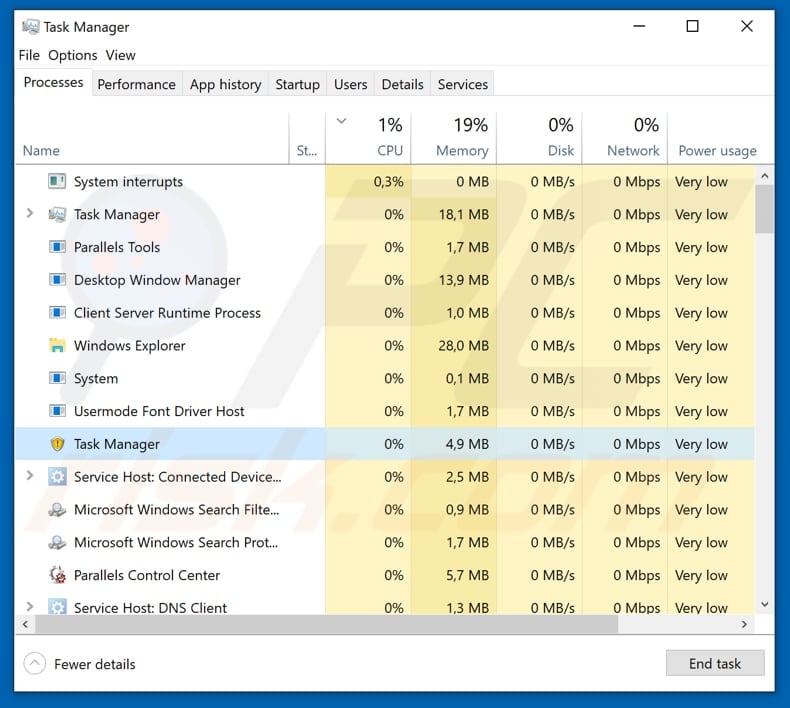The width and height of the screenshot is (790, 708).
Task: Expand Service Host: DNS Client group
Action: (30, 606)
